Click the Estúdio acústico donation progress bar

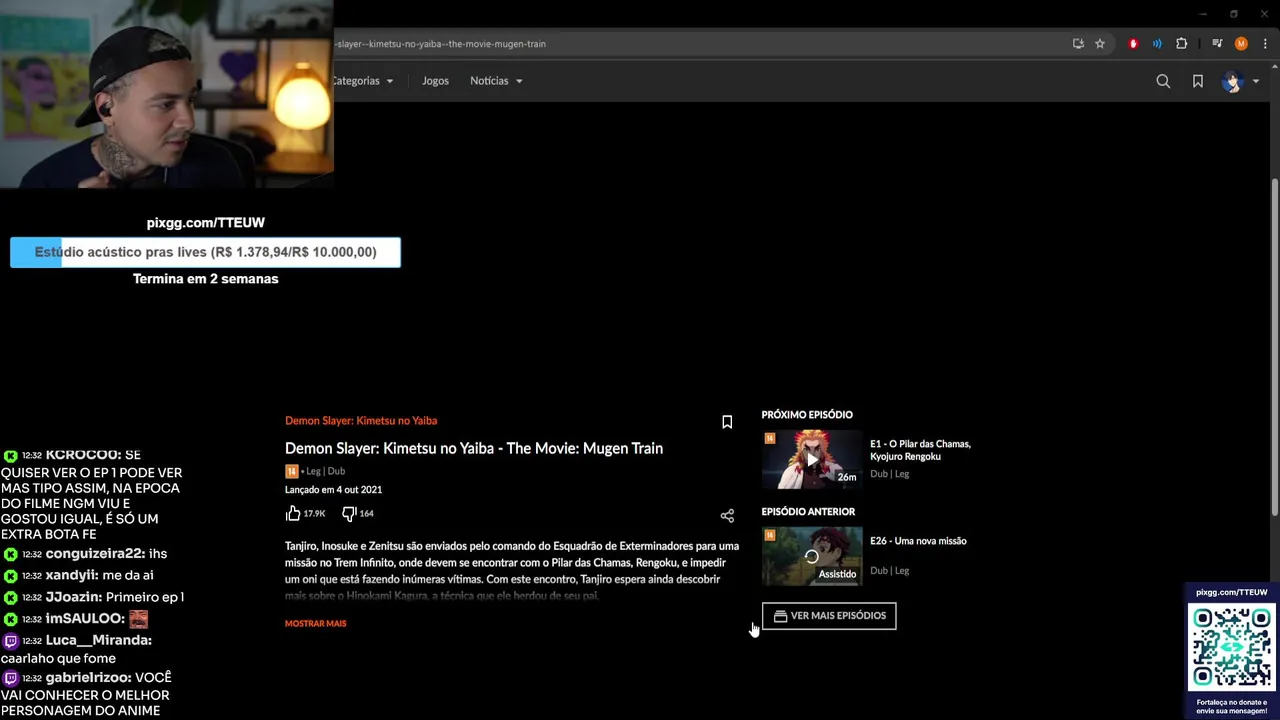(205, 252)
